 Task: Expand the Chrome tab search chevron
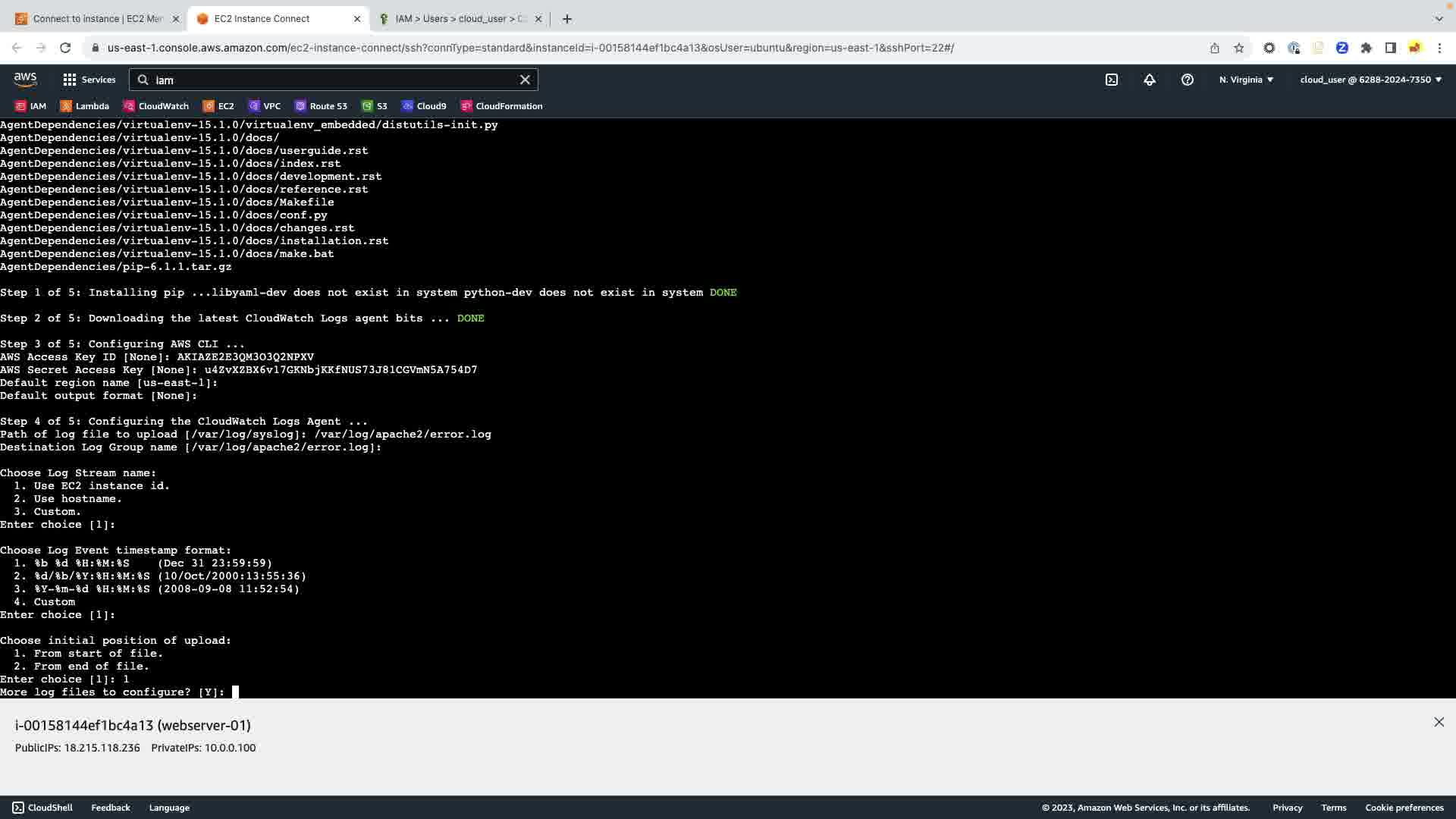click(1439, 18)
